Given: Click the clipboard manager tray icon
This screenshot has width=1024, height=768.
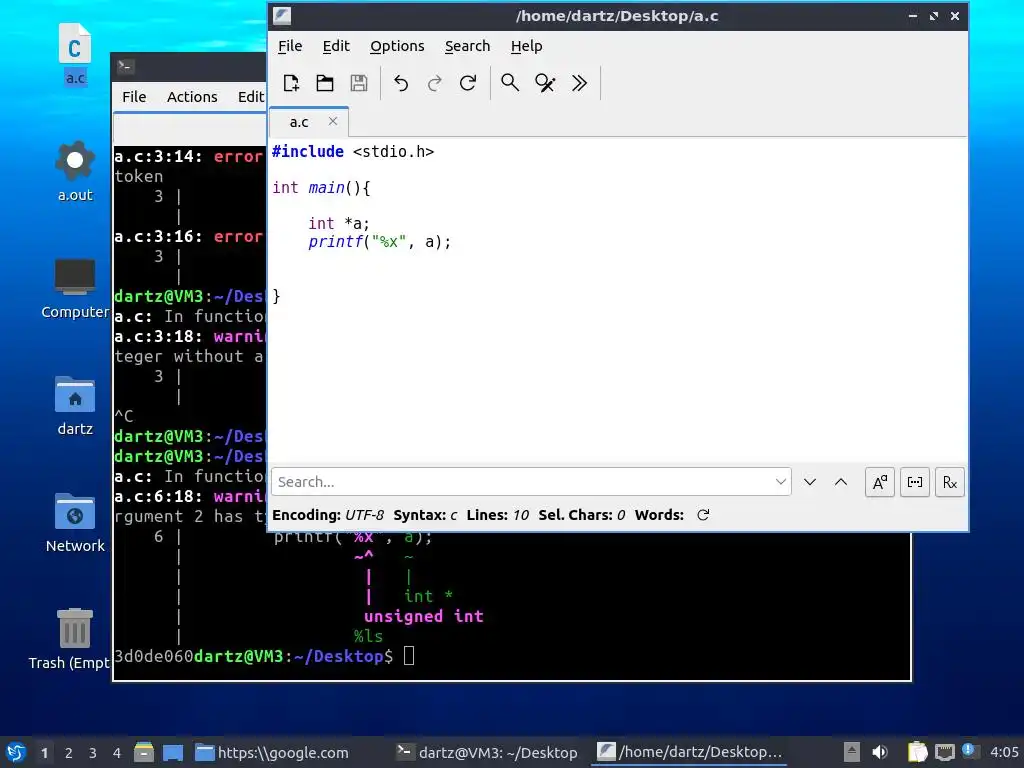Looking at the screenshot, I should point(917,752).
